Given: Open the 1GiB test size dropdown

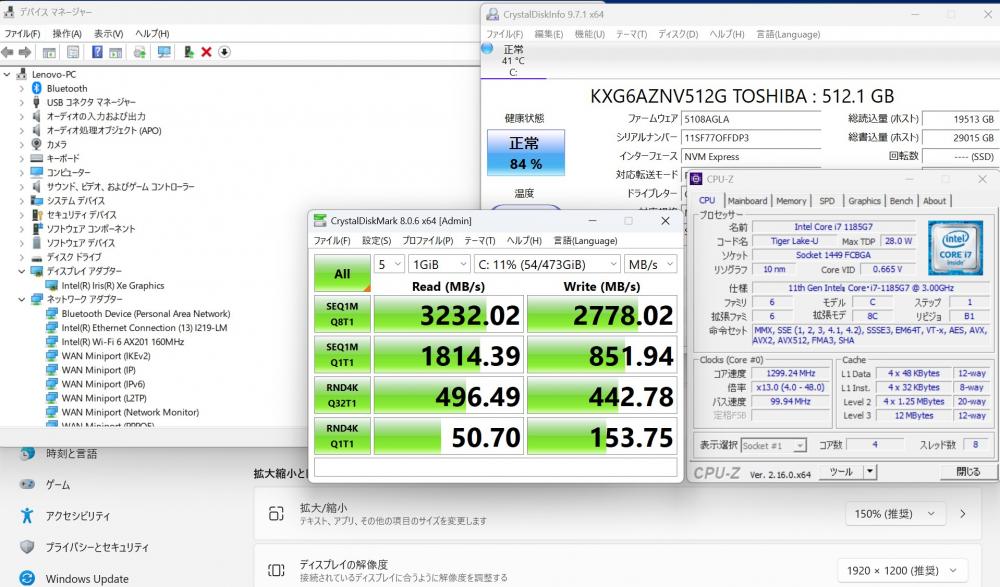Looking at the screenshot, I should pos(439,264).
